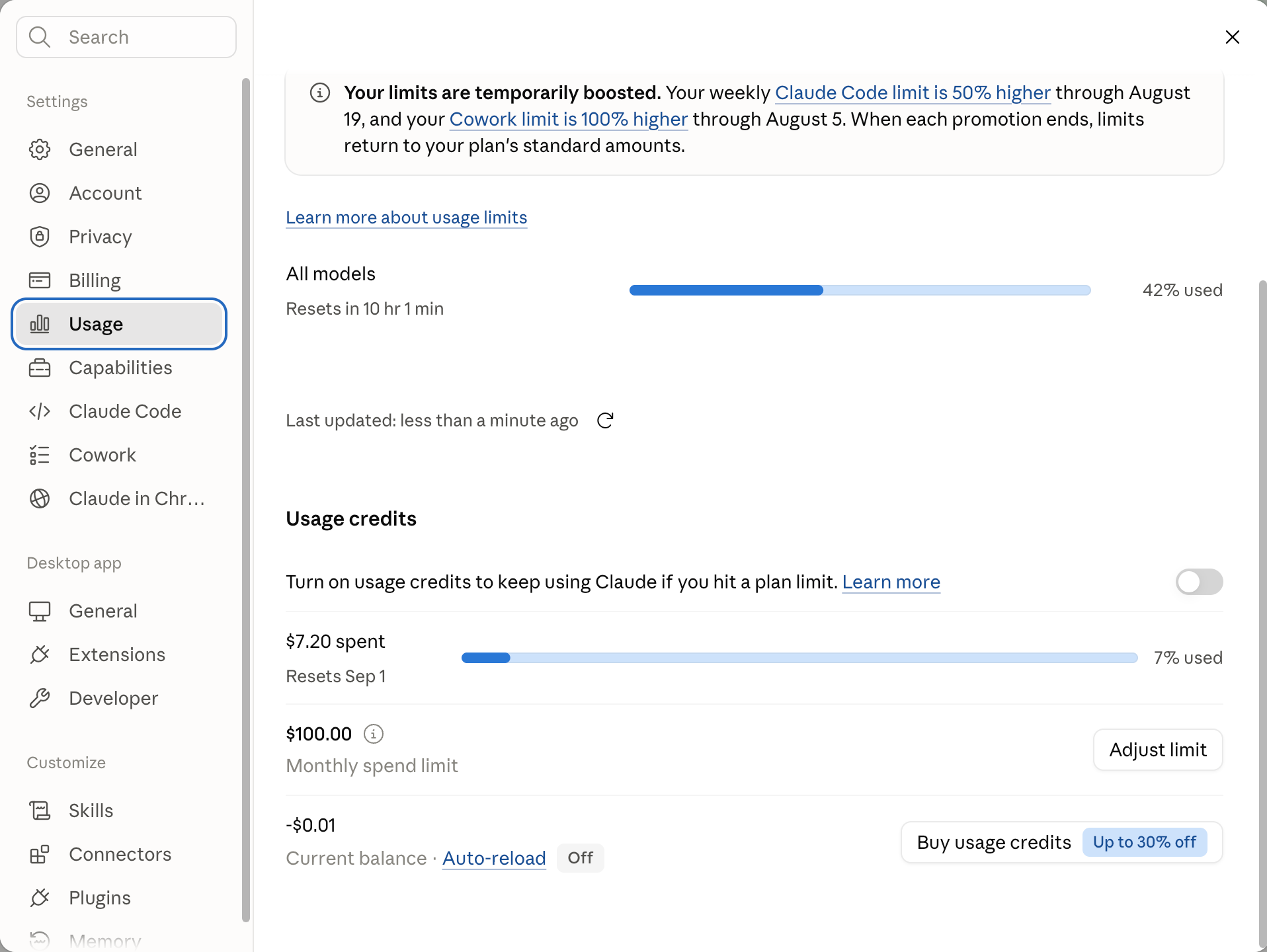Click the Auto-reload 'Off' status badge
This screenshot has width=1267, height=952.
tap(580, 858)
